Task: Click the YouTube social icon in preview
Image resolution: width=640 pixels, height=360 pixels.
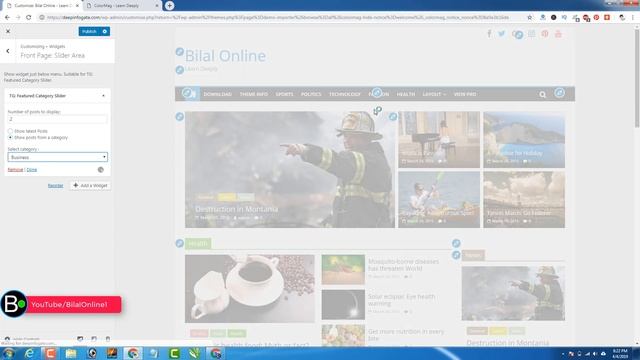Action: click(x=558, y=34)
